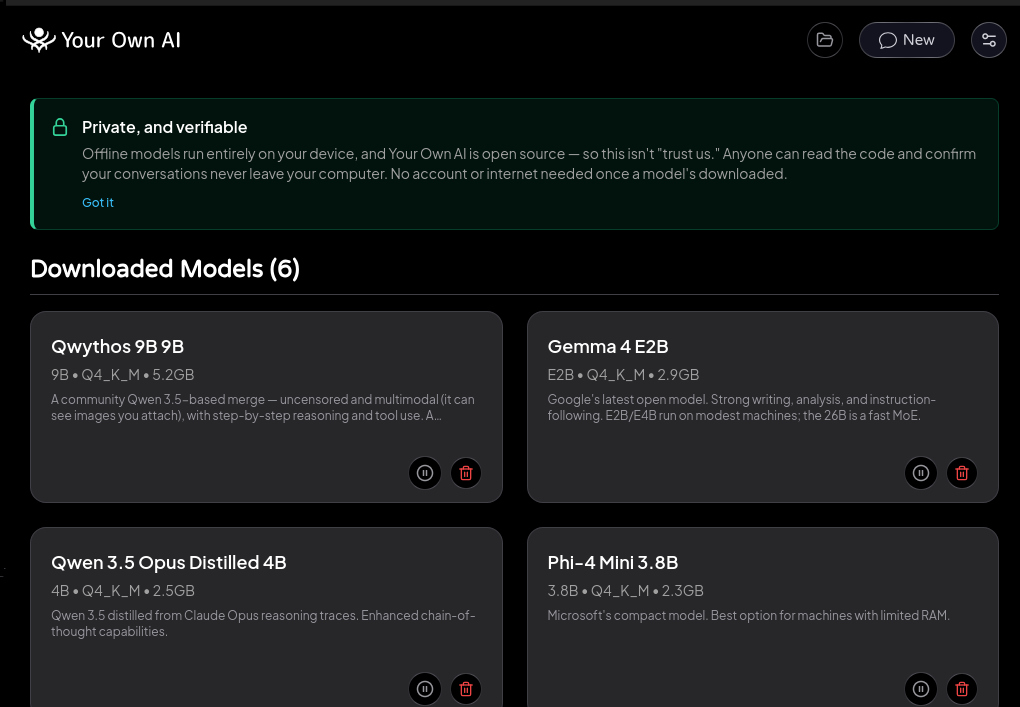
Task: Click the Your Own AI logo icon
Action: [39, 40]
